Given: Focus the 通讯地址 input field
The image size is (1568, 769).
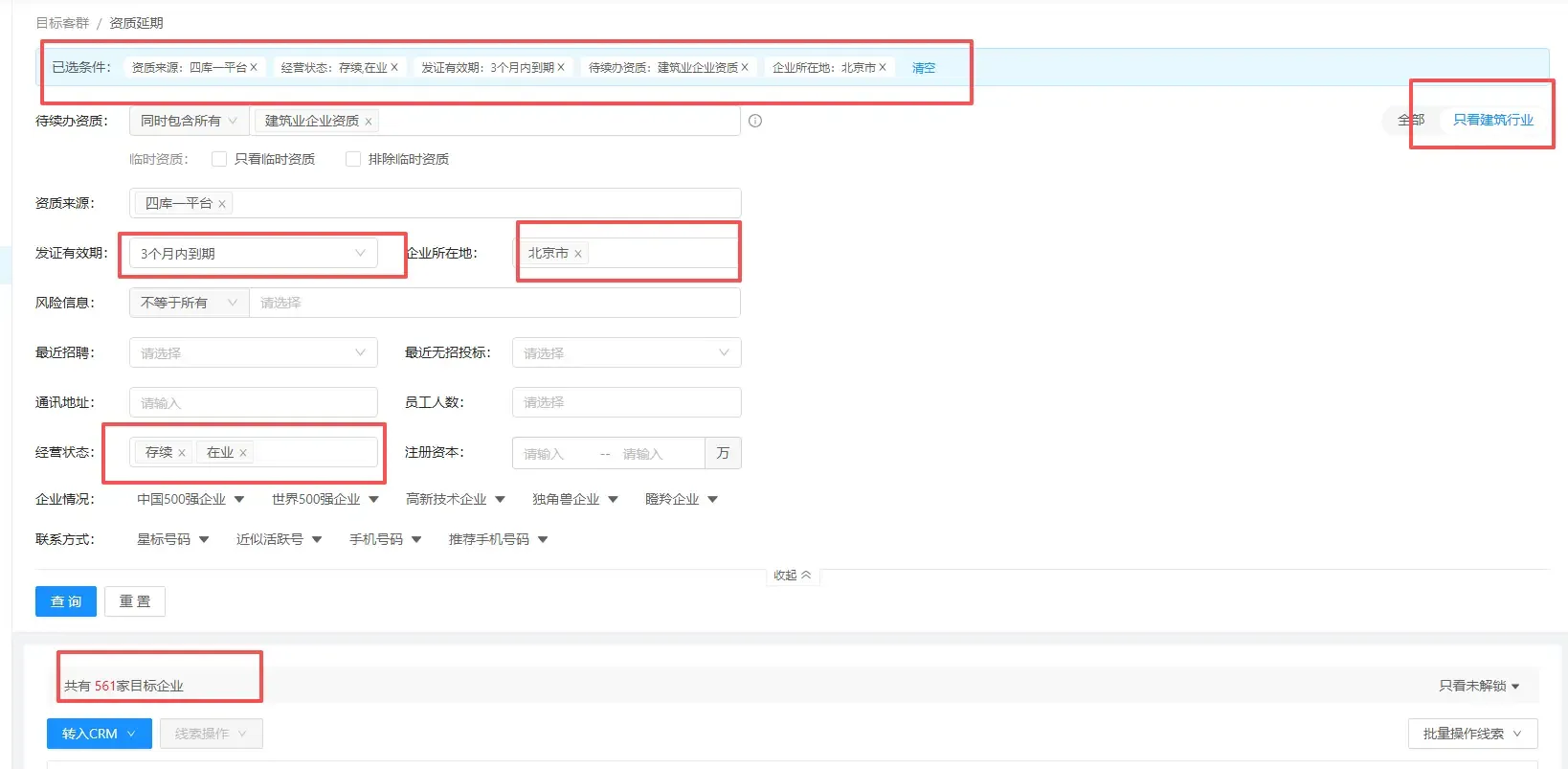Looking at the screenshot, I should [254, 402].
